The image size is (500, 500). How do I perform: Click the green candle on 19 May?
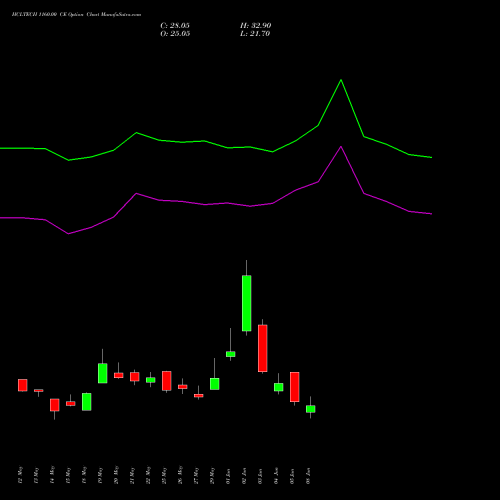click(103, 373)
